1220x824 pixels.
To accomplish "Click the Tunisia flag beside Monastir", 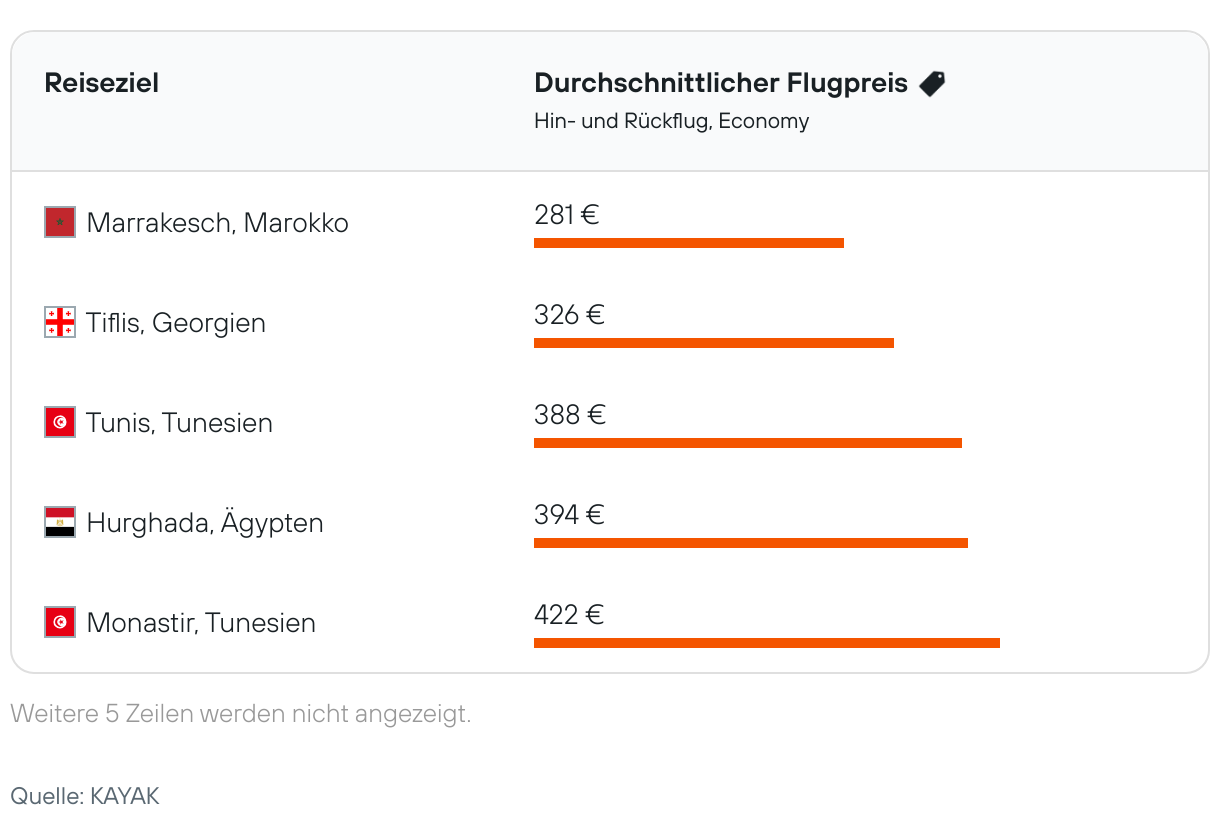I will [60, 622].
